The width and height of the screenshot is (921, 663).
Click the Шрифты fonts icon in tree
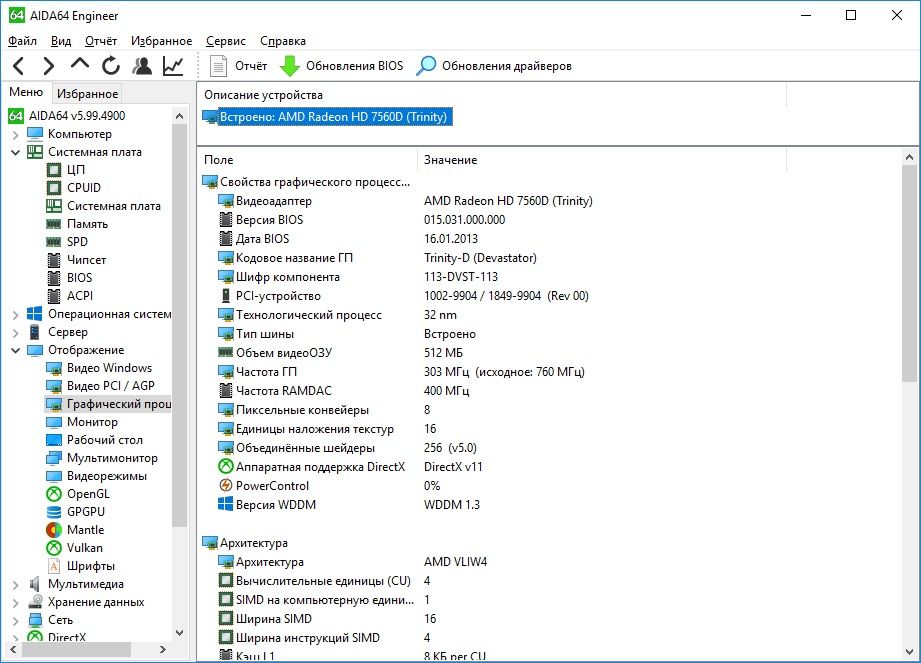click(x=53, y=566)
